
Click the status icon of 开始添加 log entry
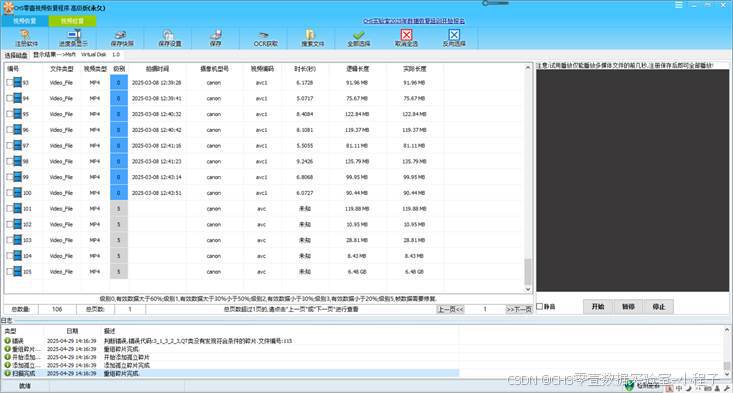(x=7, y=357)
